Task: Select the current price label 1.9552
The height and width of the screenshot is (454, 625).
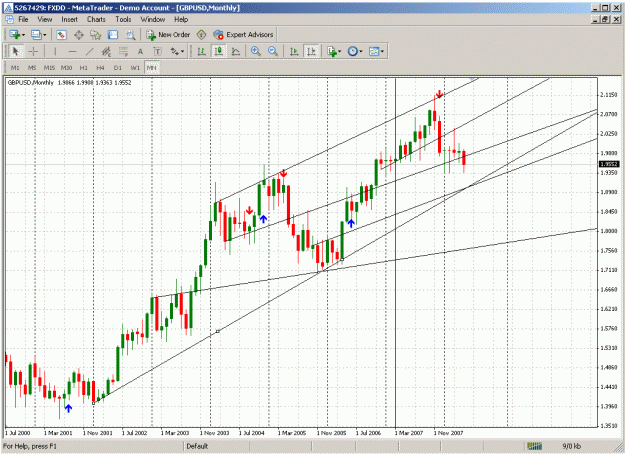Action: click(609, 164)
